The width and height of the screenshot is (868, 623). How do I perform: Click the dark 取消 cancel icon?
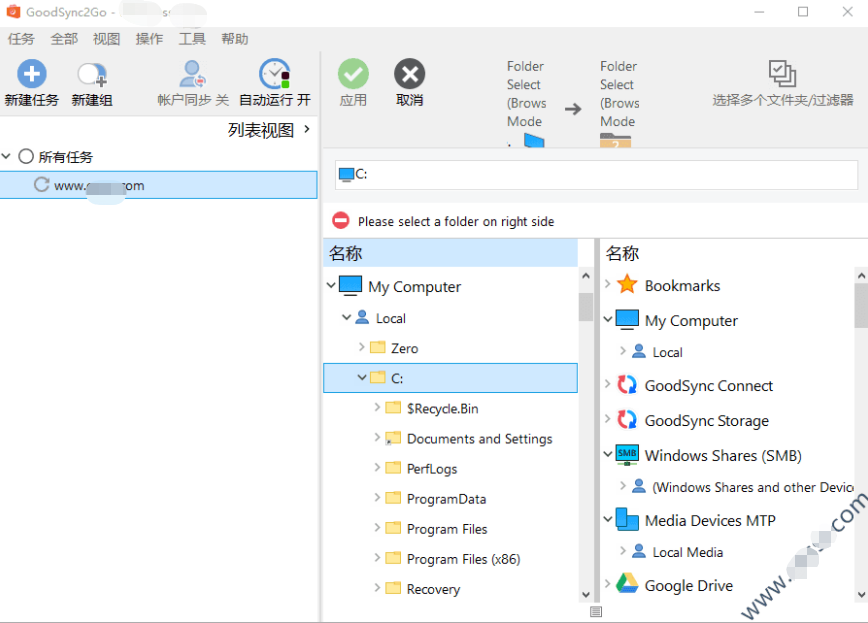(409, 74)
